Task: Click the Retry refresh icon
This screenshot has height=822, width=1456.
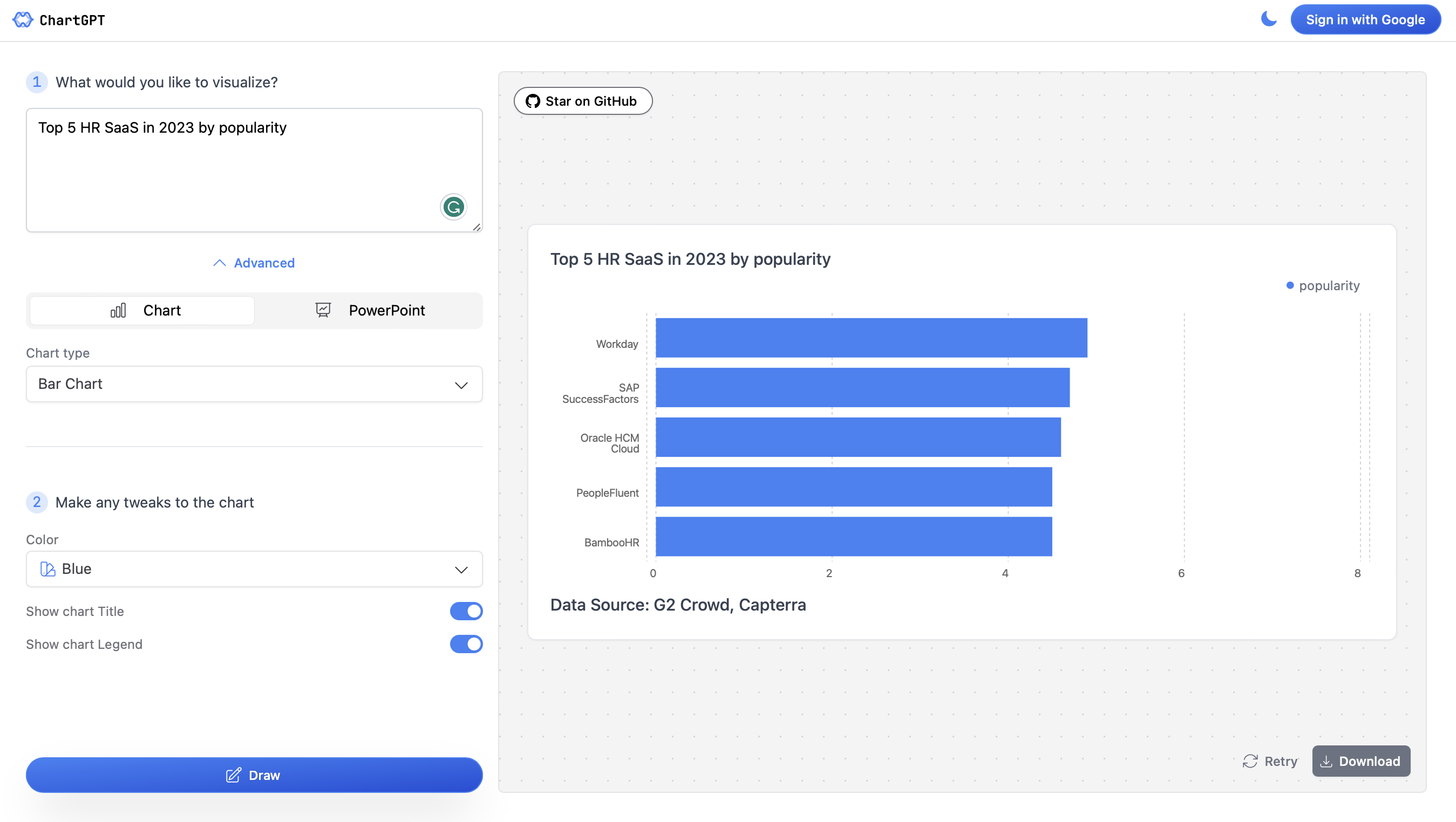Action: pos(1250,761)
